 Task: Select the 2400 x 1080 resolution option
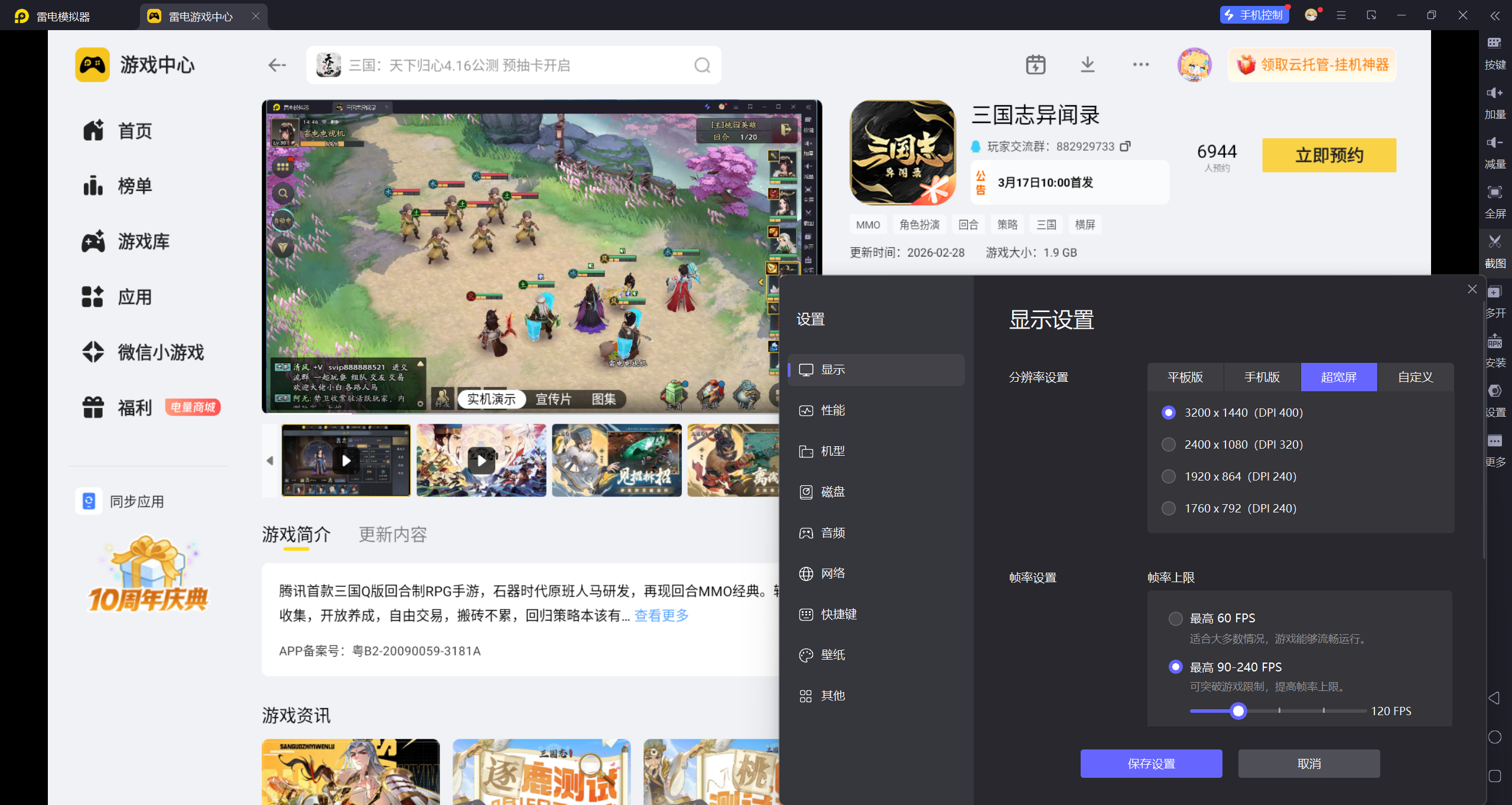(x=1168, y=444)
